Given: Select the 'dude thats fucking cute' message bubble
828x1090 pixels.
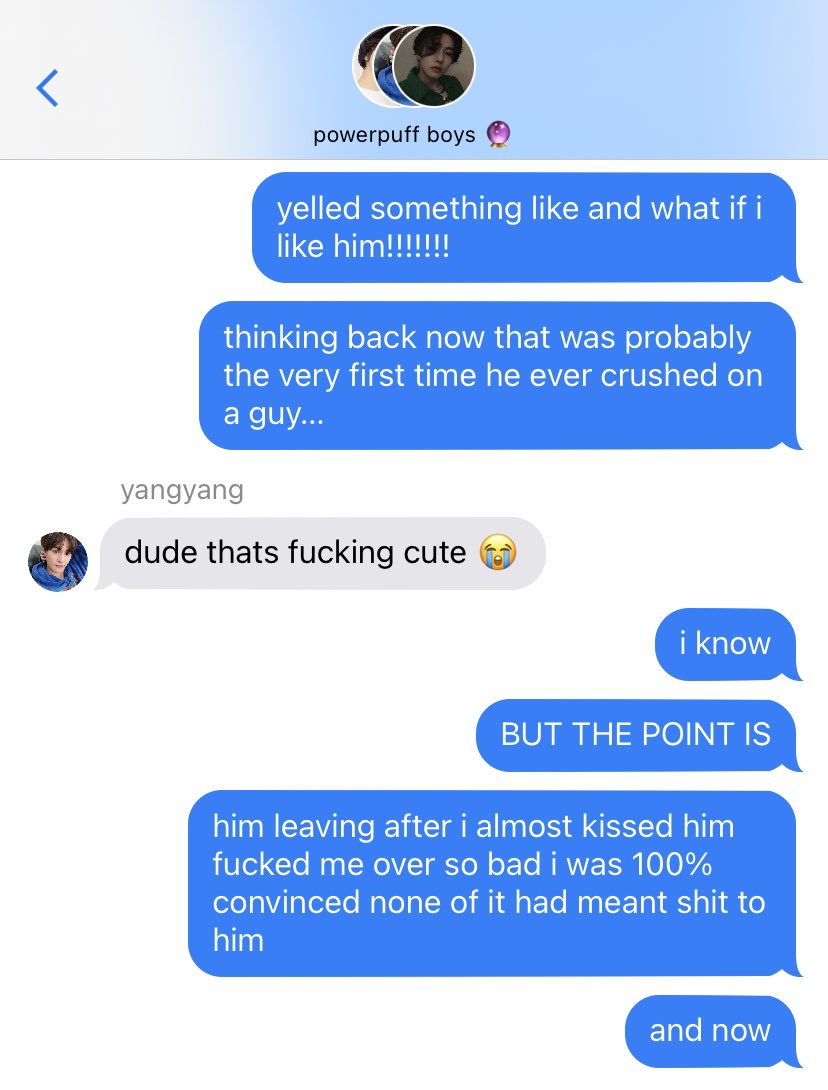Looking at the screenshot, I should (x=320, y=553).
